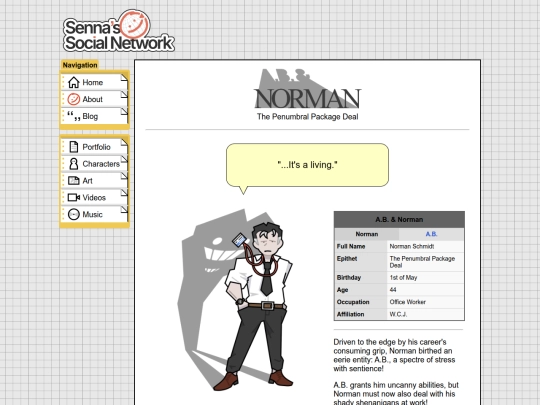540x405 pixels.
Task: Click the age value "44"
Action: pyautogui.click(x=393, y=290)
